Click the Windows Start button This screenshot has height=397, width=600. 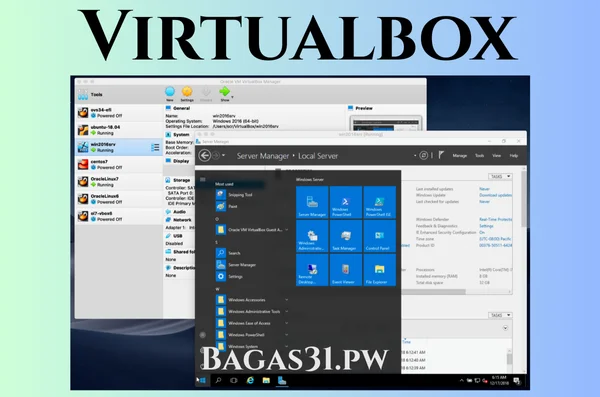[x=203, y=380]
